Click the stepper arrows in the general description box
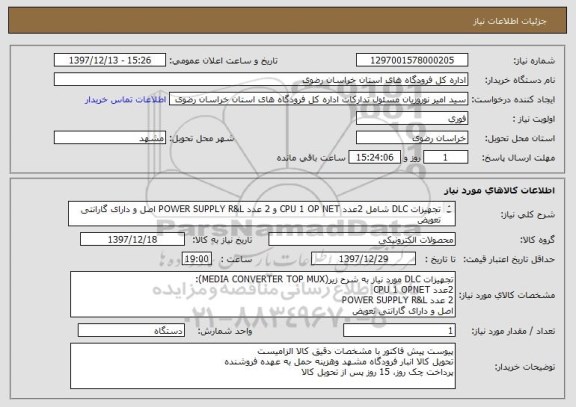Viewport: 576px width, 407px height. click(449, 209)
